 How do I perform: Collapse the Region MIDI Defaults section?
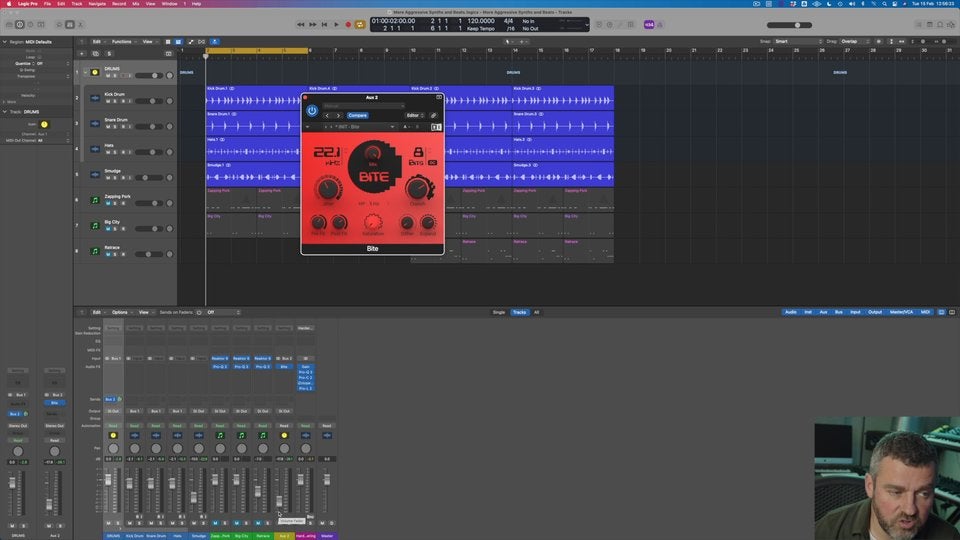[5, 42]
